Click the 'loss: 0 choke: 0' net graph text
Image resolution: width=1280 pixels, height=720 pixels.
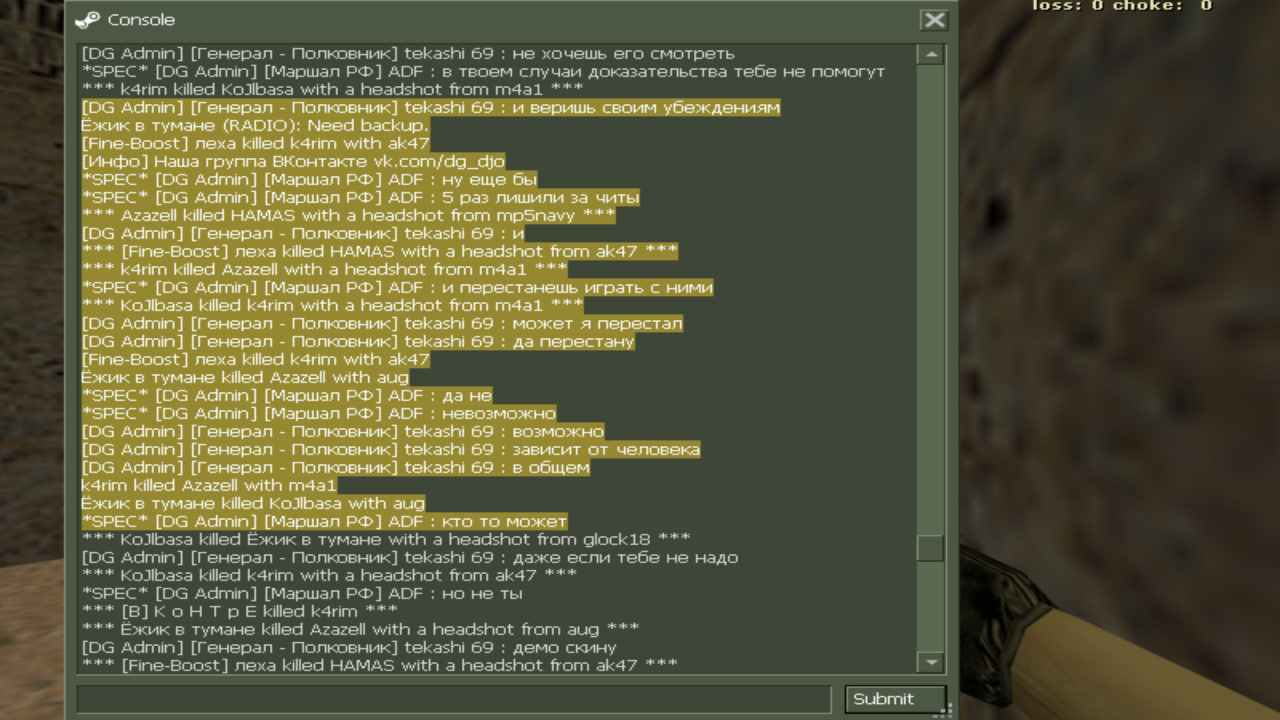(1121, 5)
